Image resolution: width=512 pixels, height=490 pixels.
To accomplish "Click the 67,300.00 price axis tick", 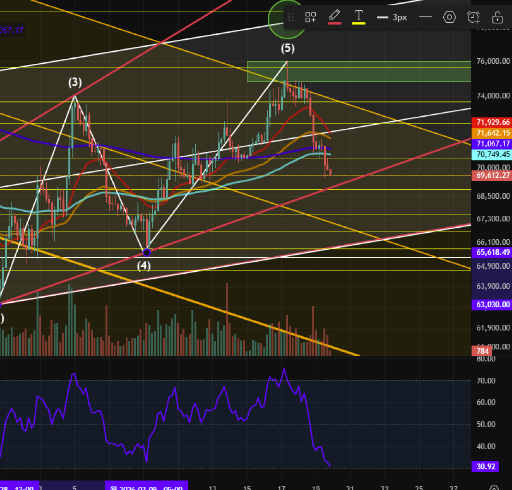I will (x=493, y=219).
